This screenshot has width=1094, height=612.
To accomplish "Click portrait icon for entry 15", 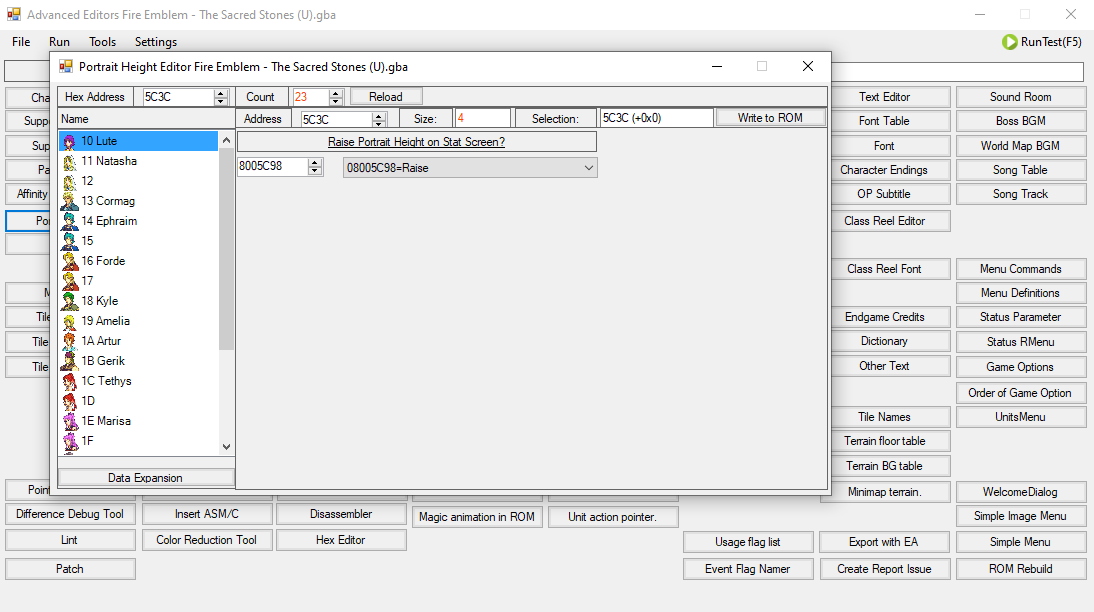I will click(69, 241).
